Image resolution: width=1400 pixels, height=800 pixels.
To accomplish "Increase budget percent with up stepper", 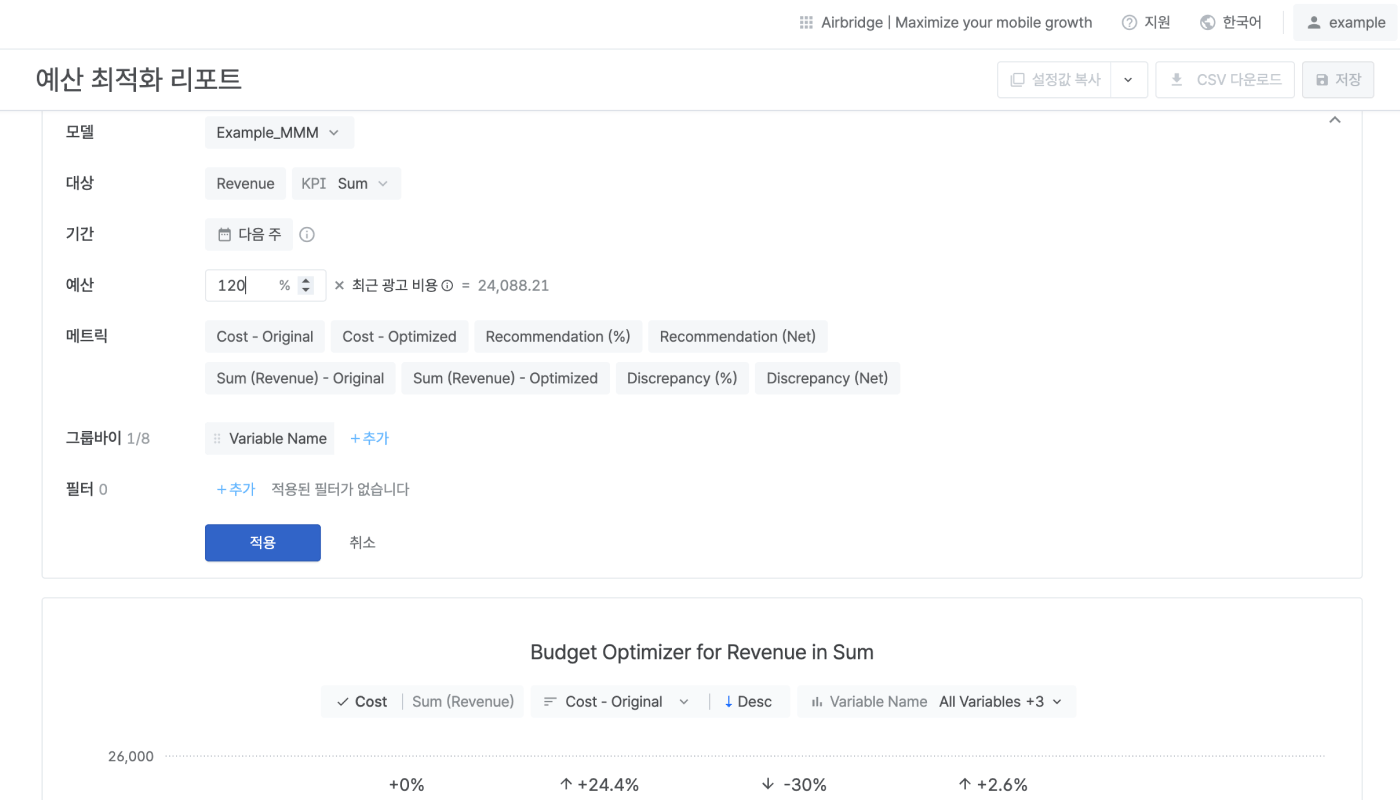I will 306,280.
